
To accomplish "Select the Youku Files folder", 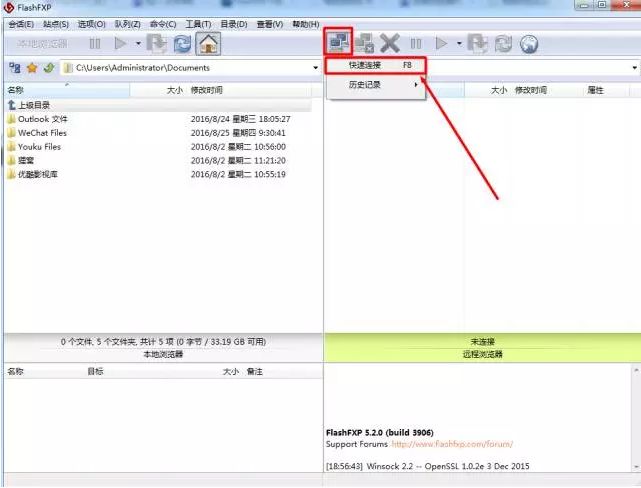I will point(34,147).
